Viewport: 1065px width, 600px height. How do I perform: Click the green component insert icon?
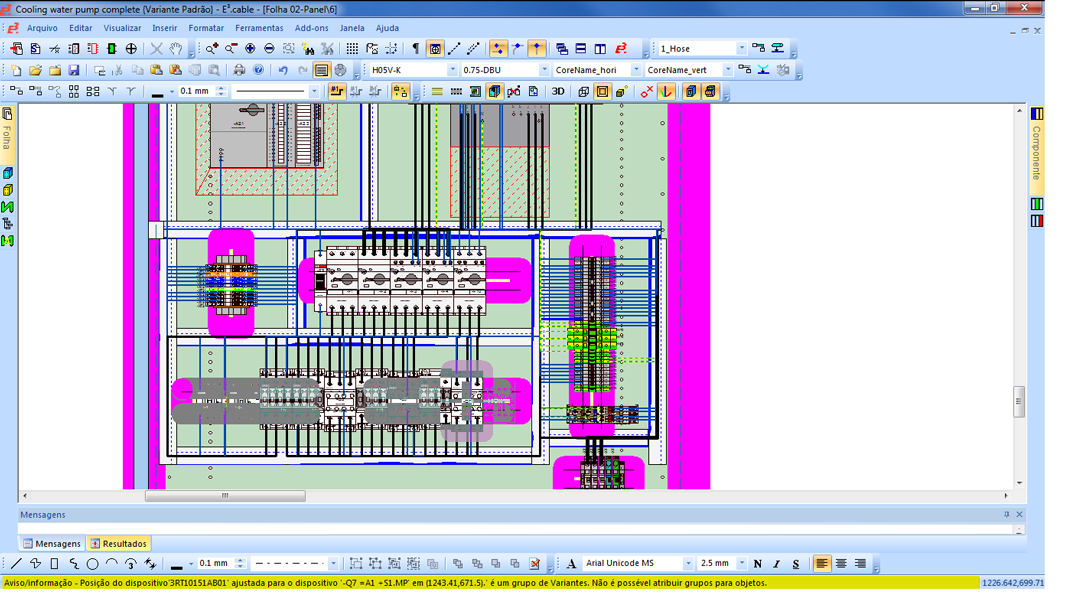(112, 48)
